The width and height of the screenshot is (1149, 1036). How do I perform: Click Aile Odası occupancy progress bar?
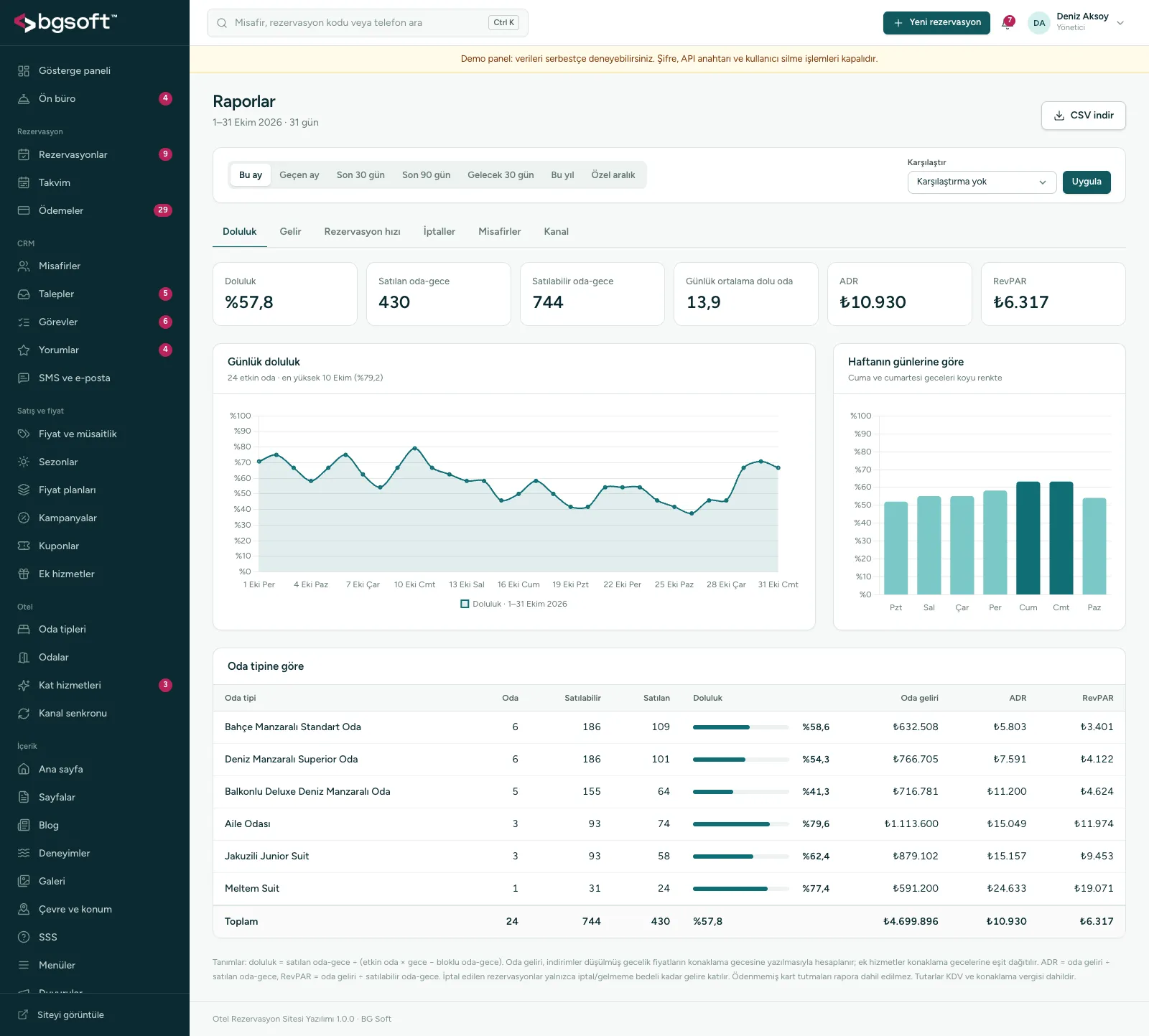click(x=740, y=824)
